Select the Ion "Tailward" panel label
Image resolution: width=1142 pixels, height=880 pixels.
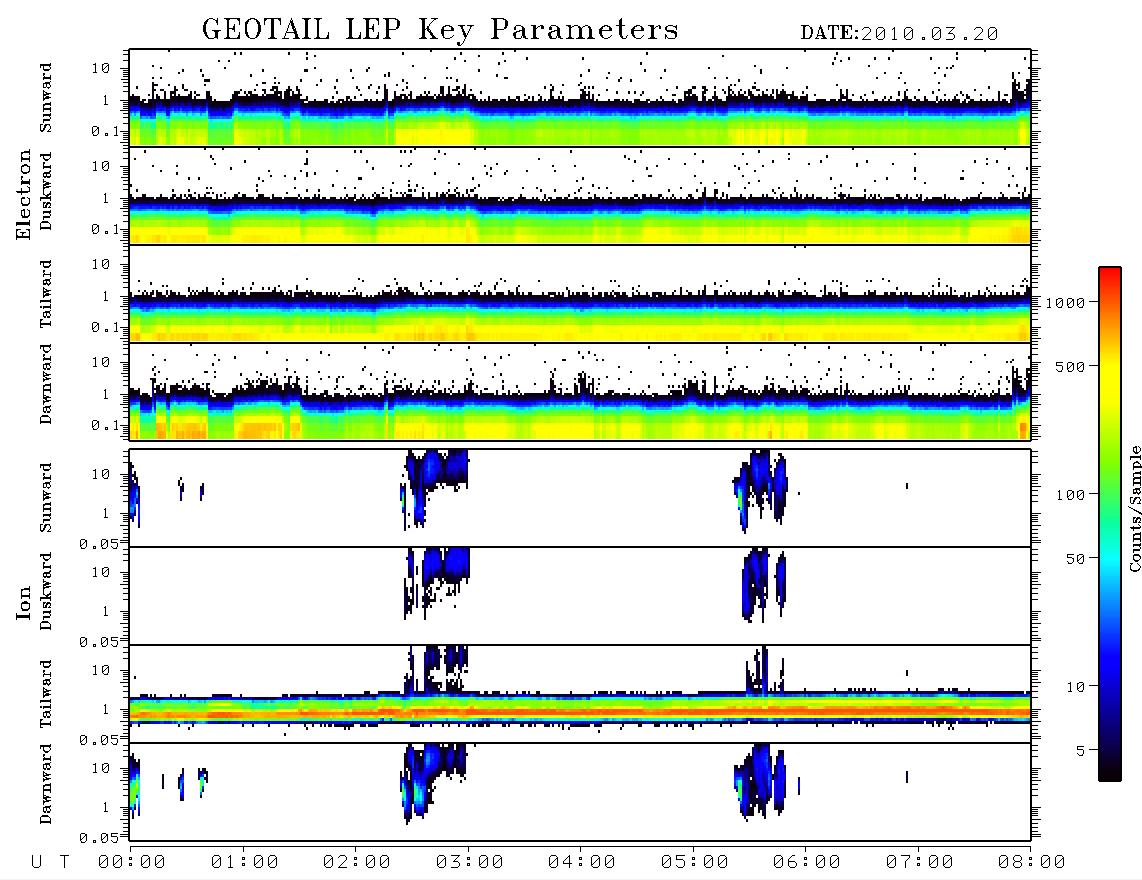46,694
